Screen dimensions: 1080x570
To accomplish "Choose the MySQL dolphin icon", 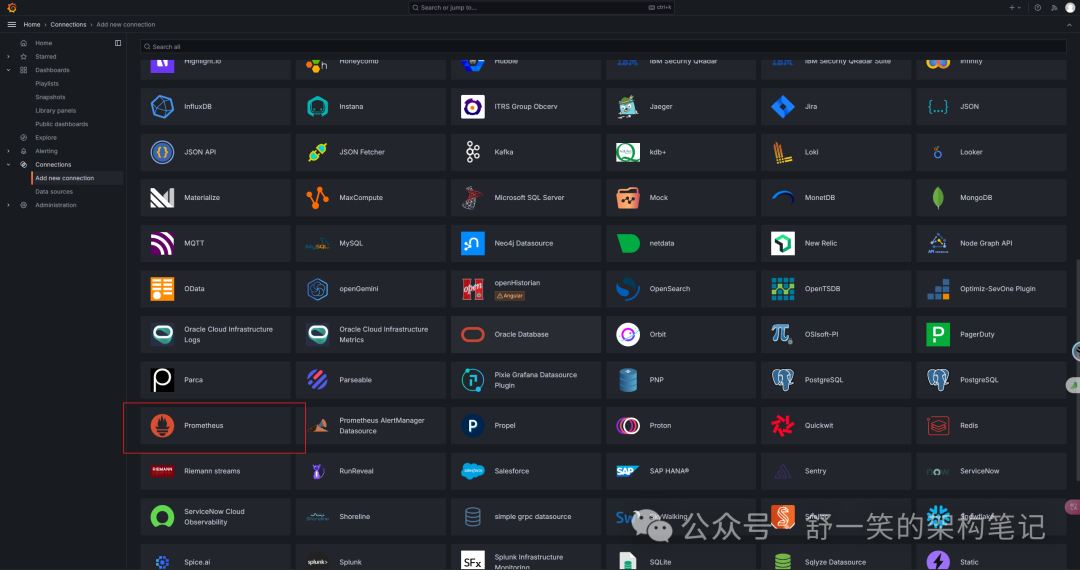I will [x=318, y=243].
